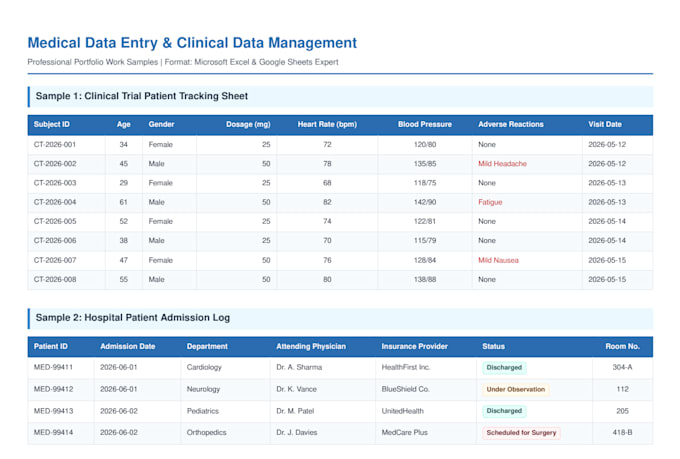Select heart rate value 72
Screen dimensions: 680x459
327,144
